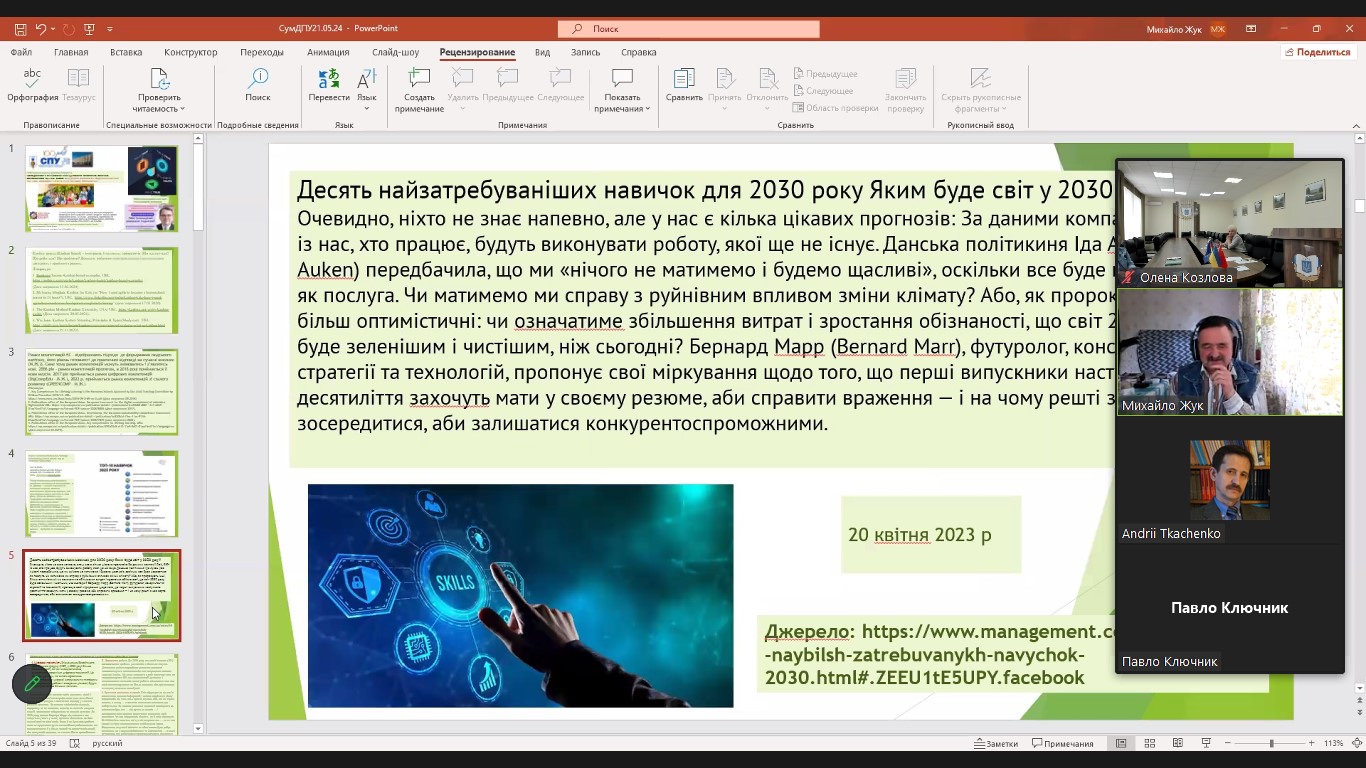Screen dimensions: 1366x768
Task: Click the Сравнить compare presentations icon
Action: coord(684,84)
